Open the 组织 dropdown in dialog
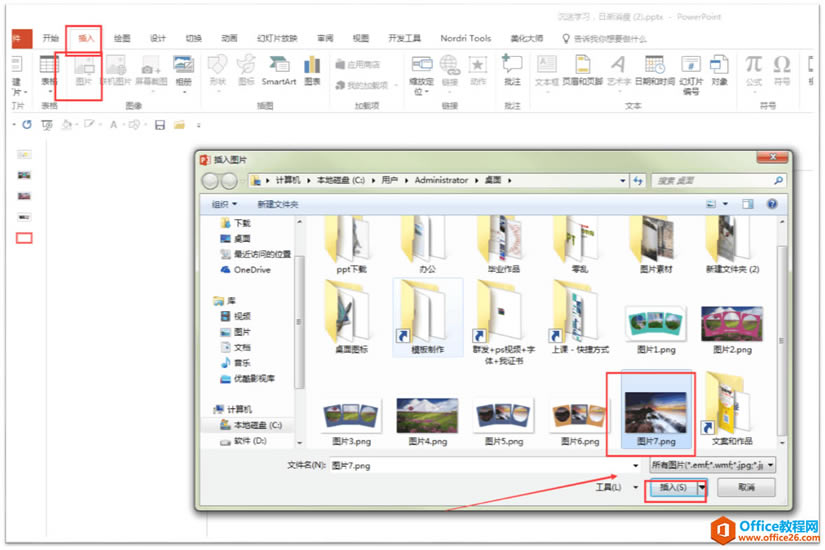The height and width of the screenshot is (550, 825). 224,204
